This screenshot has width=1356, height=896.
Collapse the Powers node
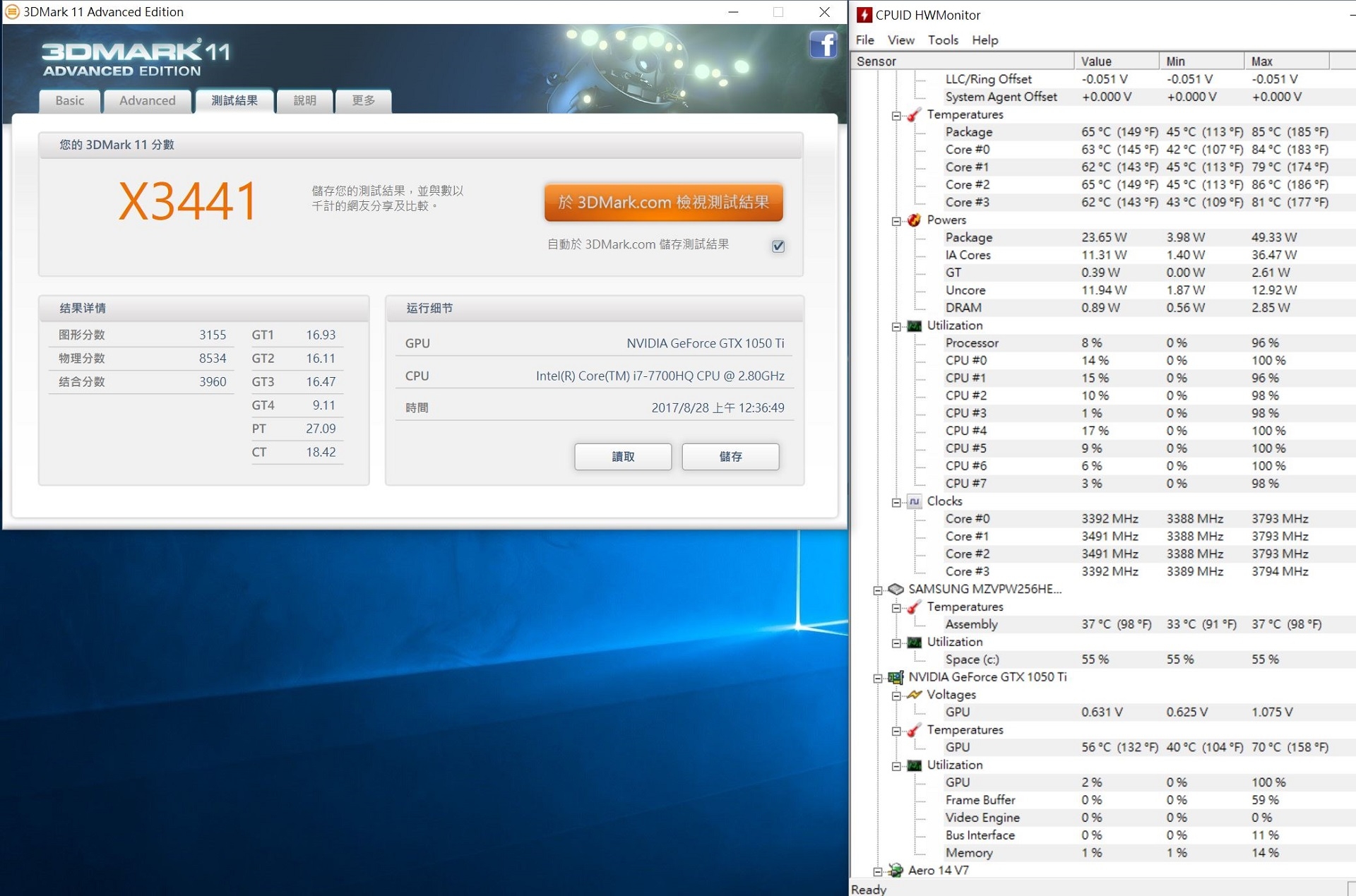pyautogui.click(x=896, y=221)
